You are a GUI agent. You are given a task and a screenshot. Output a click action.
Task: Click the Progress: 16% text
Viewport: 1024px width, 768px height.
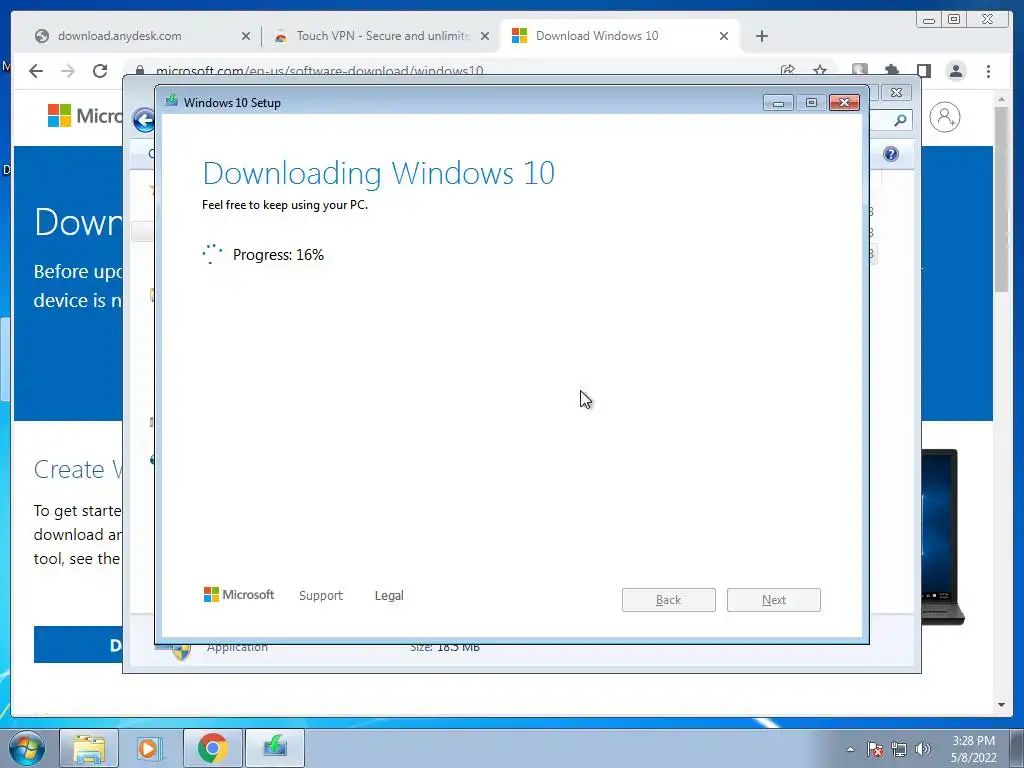pyautogui.click(x=278, y=255)
